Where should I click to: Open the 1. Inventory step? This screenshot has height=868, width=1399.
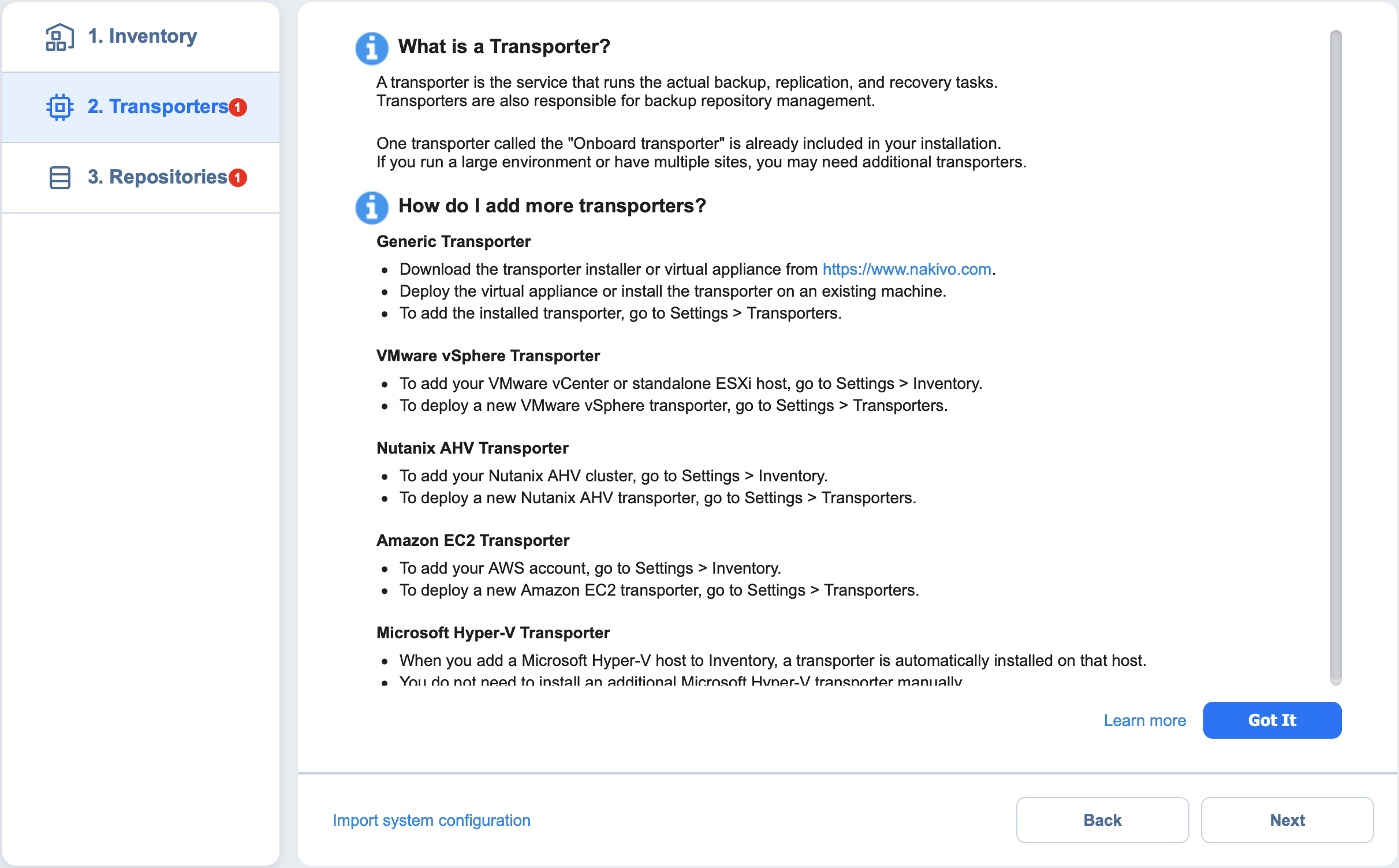tap(141, 36)
